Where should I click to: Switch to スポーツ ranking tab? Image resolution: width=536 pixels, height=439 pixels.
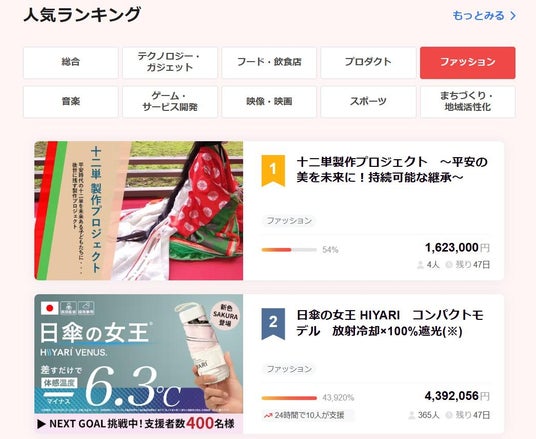coord(368,102)
